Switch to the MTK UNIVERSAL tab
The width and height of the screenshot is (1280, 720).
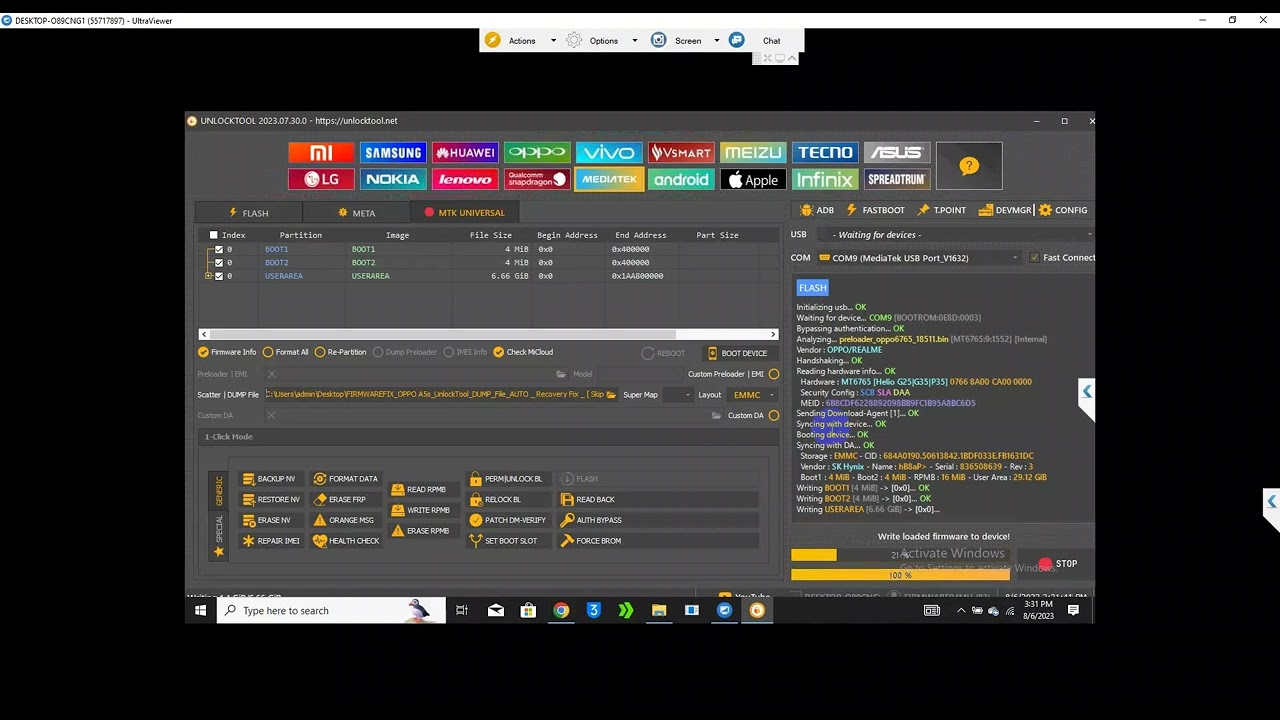(x=465, y=213)
